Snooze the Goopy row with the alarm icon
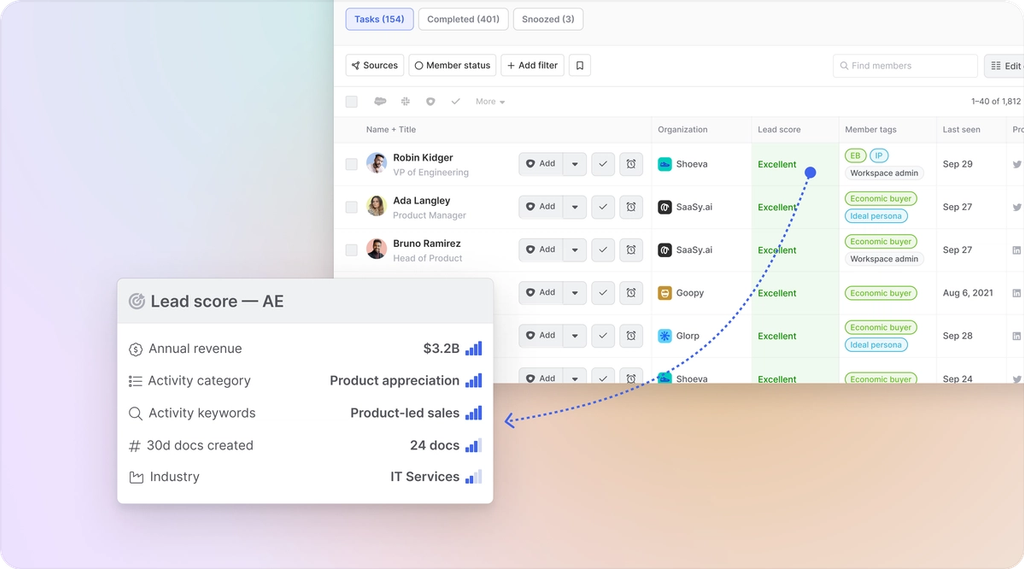The image size is (1024, 569). [x=631, y=293]
